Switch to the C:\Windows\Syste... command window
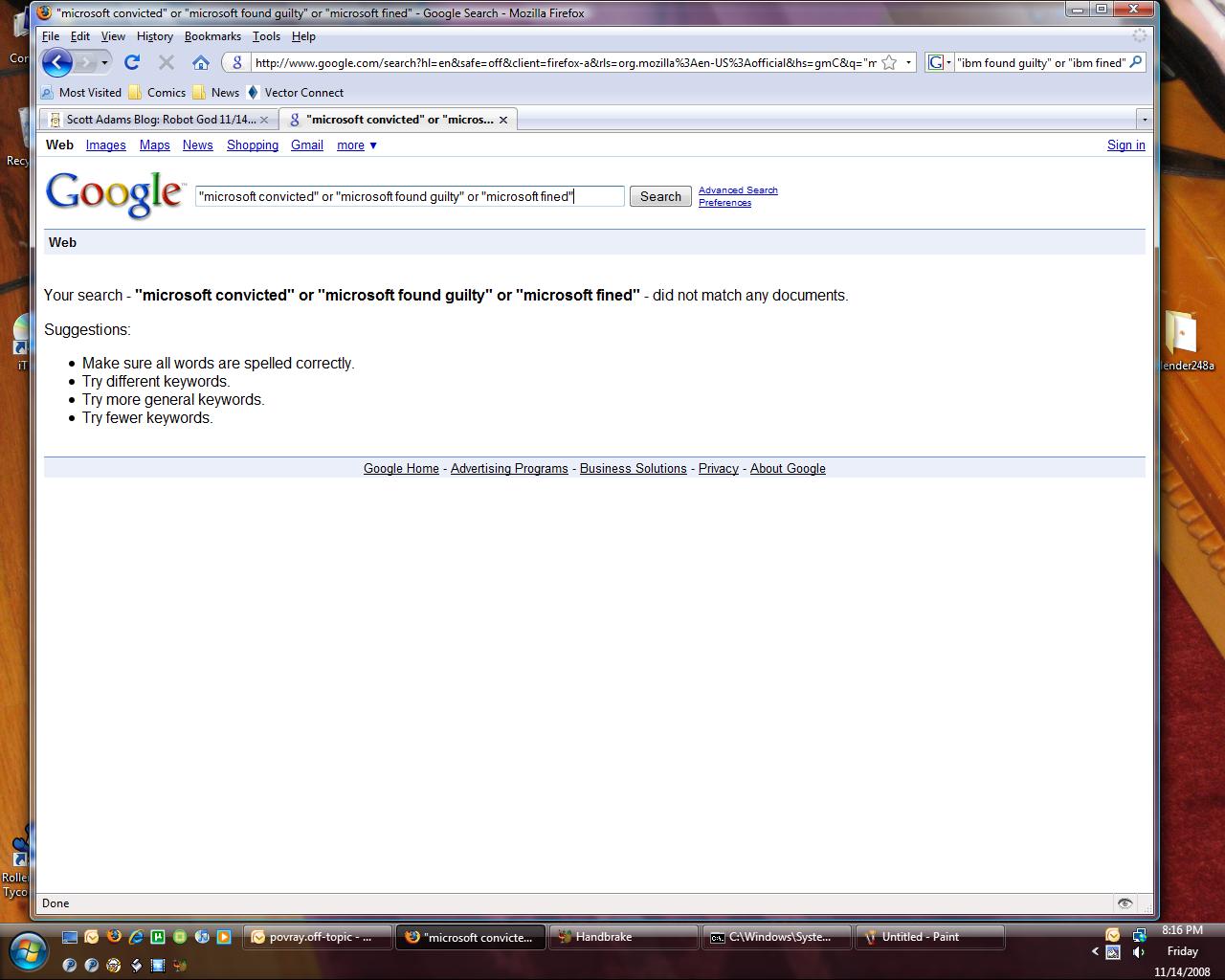Image resolution: width=1225 pixels, height=980 pixels. tap(777, 937)
